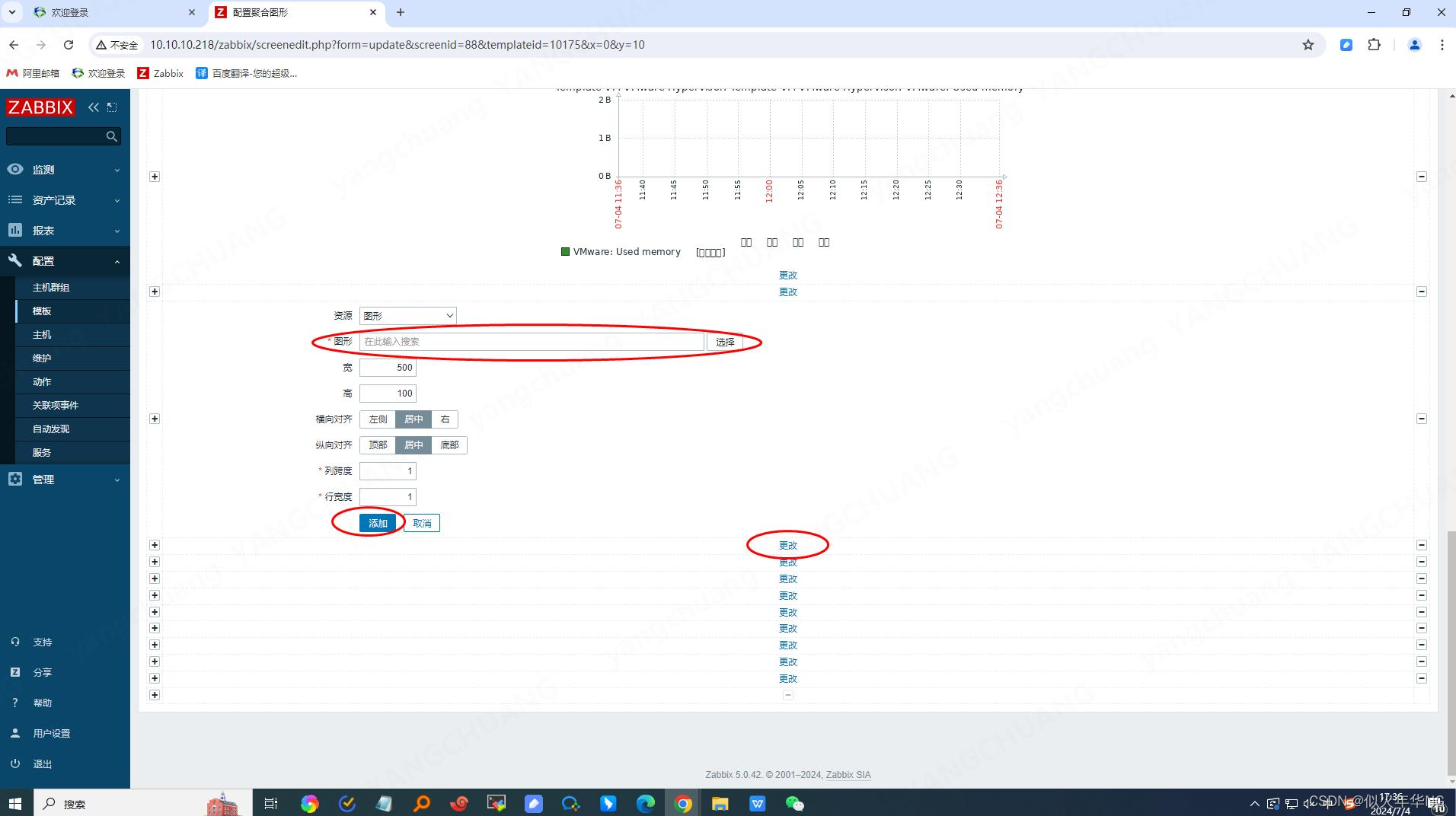
Task: Open the Zabbix SIA footer link
Action: tap(848, 775)
